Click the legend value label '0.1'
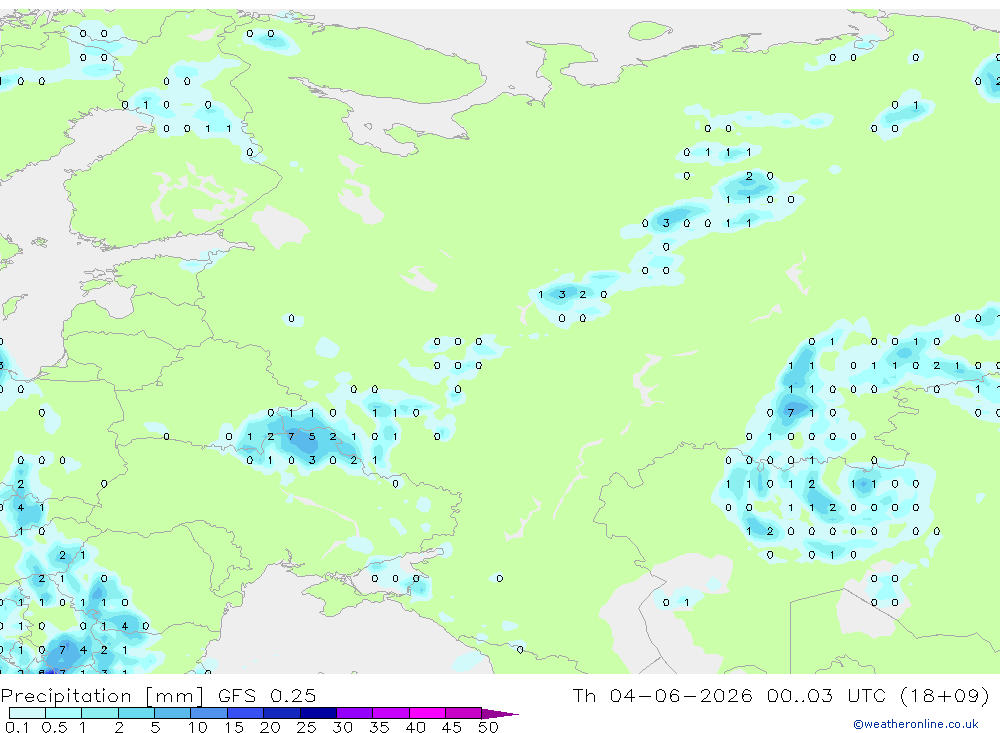1000x733 pixels. click(17, 727)
